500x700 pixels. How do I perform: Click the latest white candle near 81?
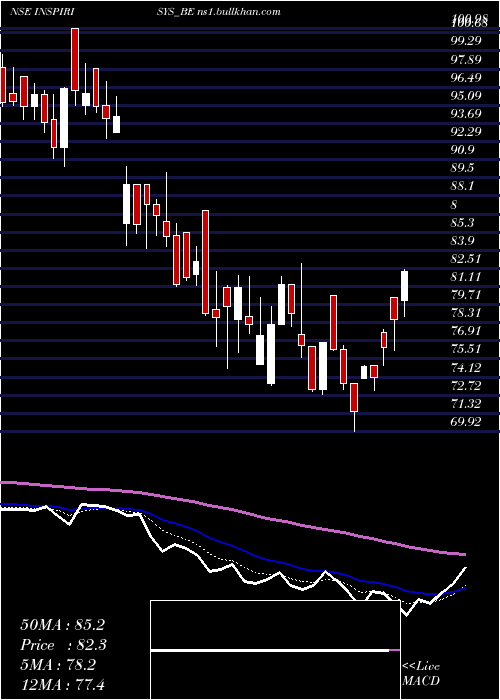pyautogui.click(x=405, y=286)
